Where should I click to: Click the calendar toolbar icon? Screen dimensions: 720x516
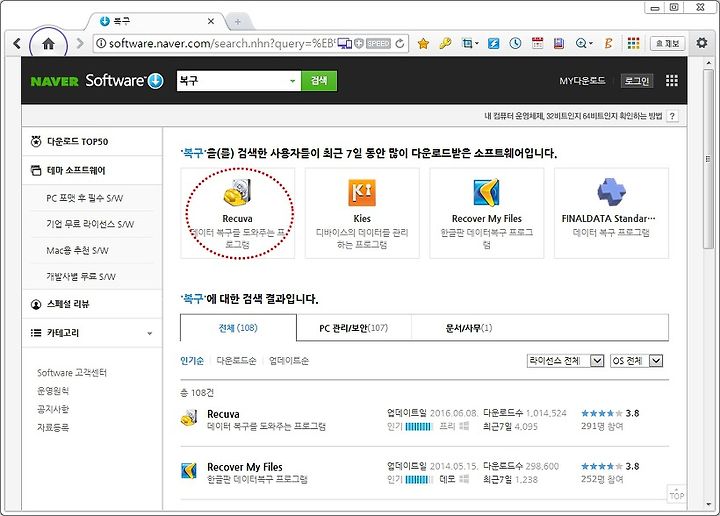pos(537,44)
